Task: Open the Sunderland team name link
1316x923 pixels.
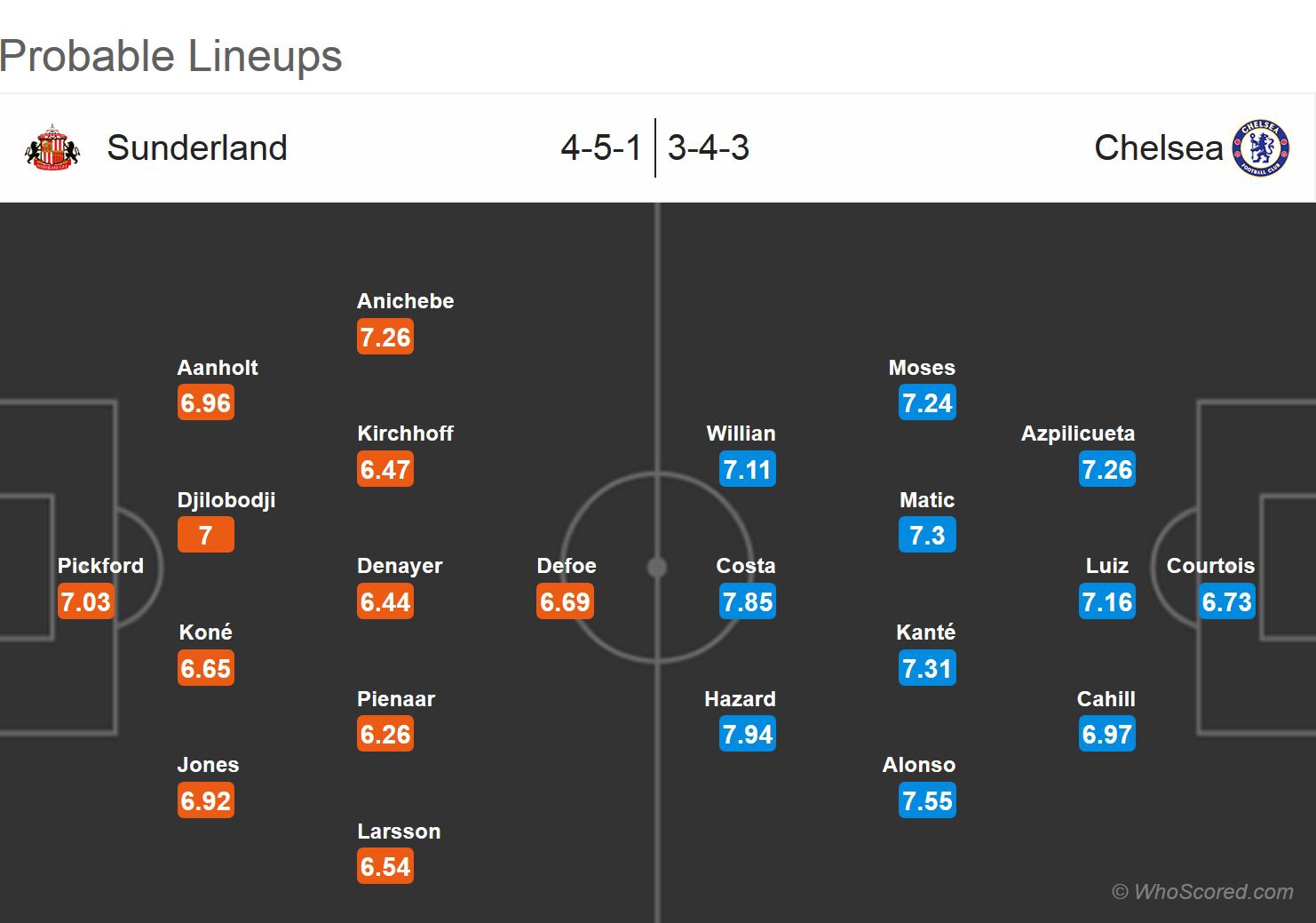Action: [197, 148]
